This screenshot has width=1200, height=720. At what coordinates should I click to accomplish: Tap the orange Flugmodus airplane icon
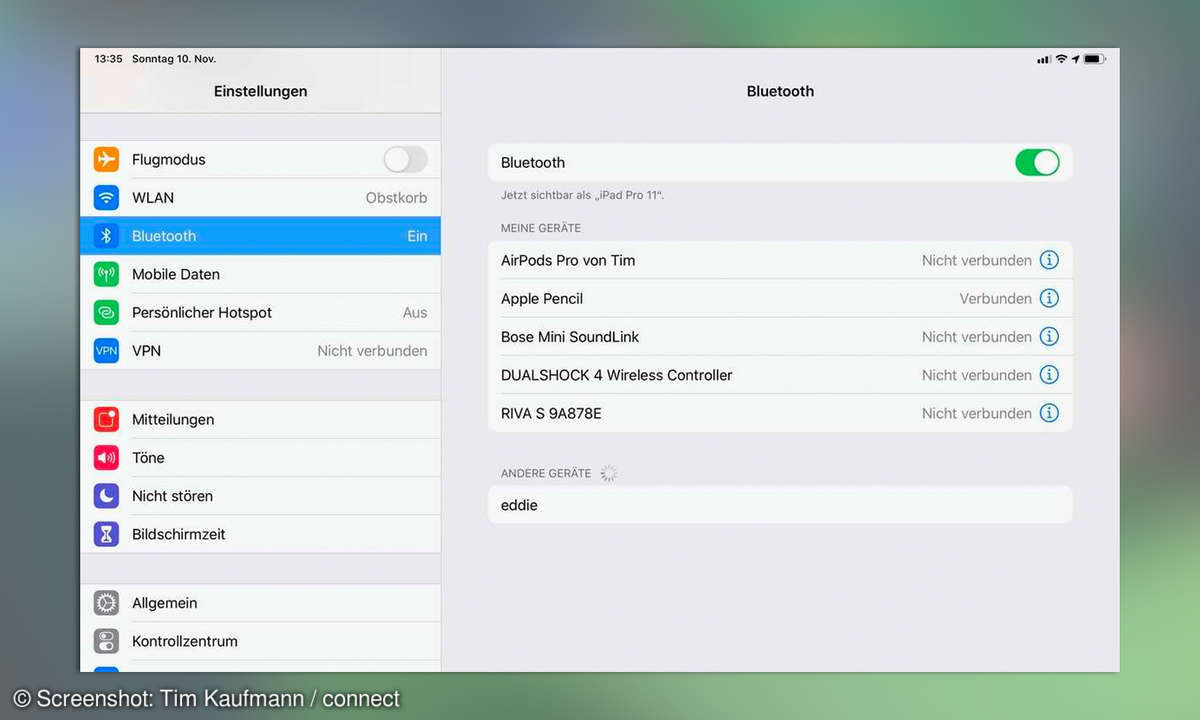(x=106, y=159)
